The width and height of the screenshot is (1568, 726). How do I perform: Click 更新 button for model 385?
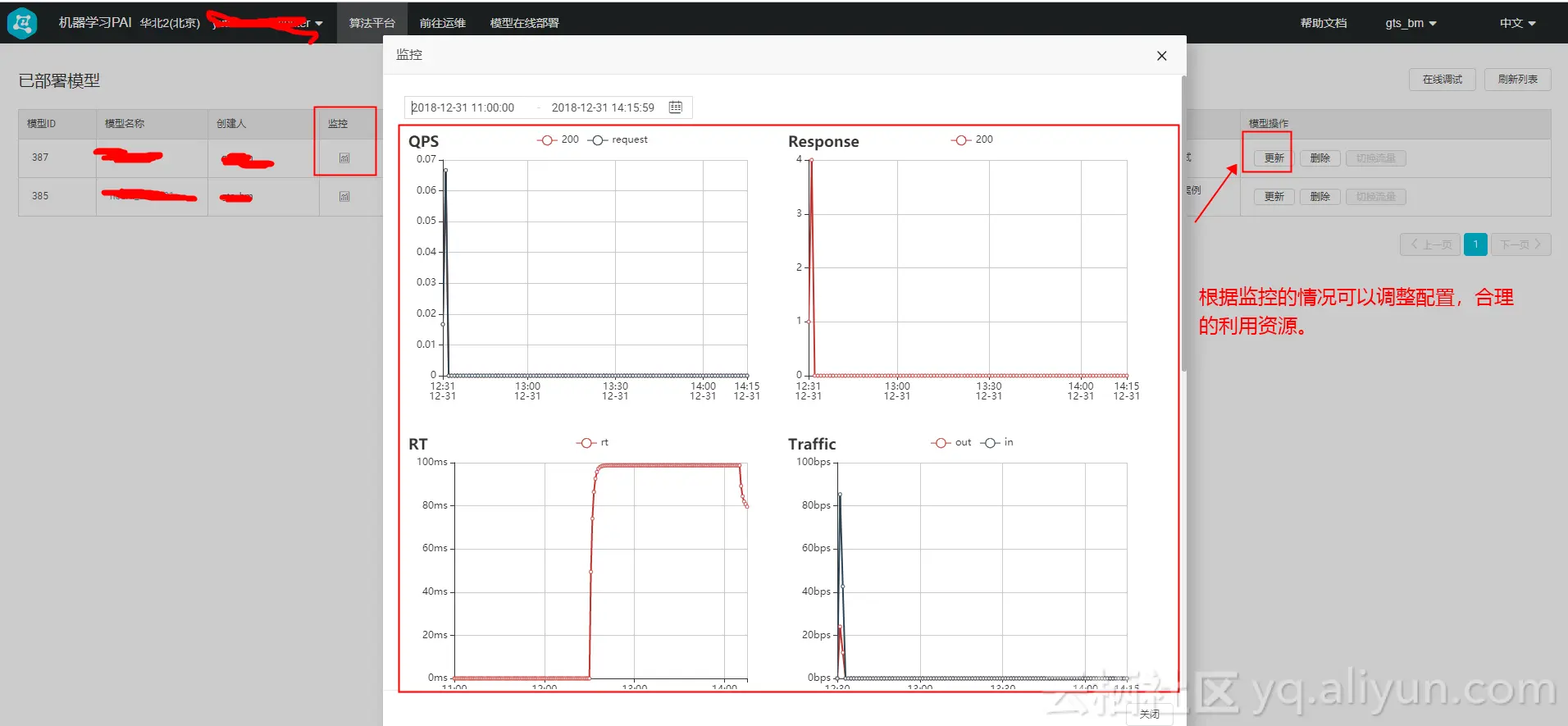click(x=1274, y=197)
